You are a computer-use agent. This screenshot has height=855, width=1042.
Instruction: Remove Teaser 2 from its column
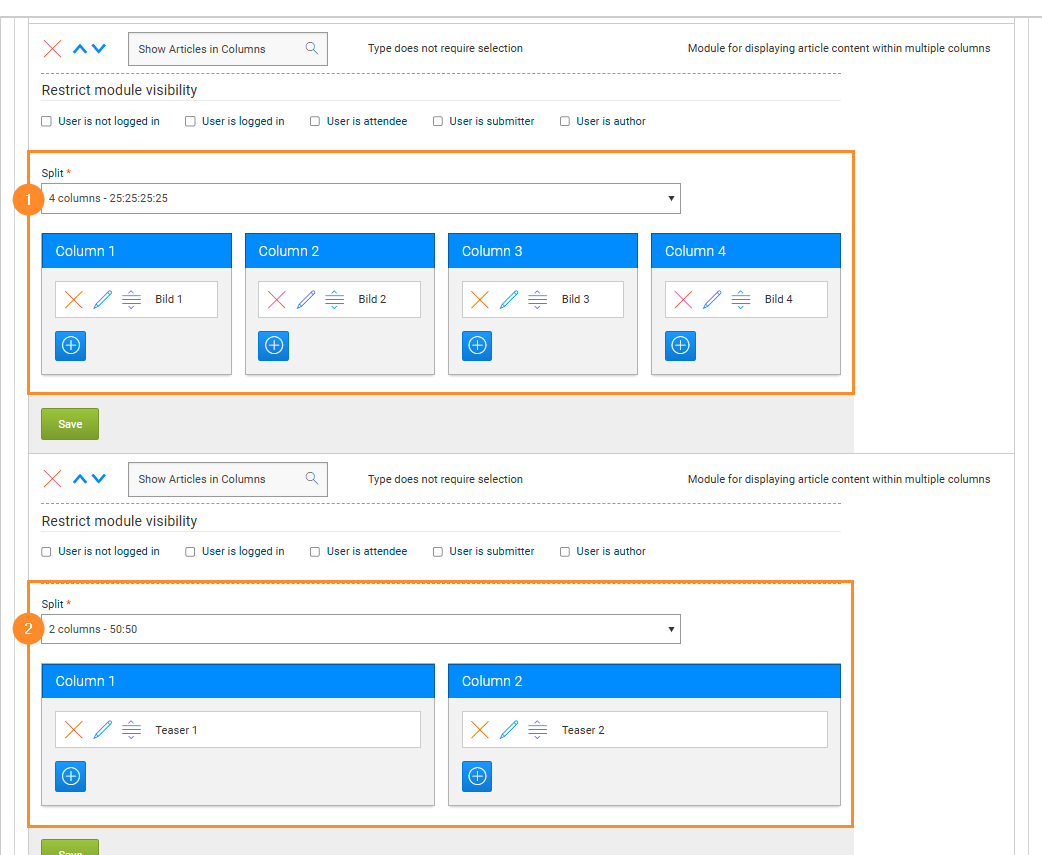[x=480, y=730]
